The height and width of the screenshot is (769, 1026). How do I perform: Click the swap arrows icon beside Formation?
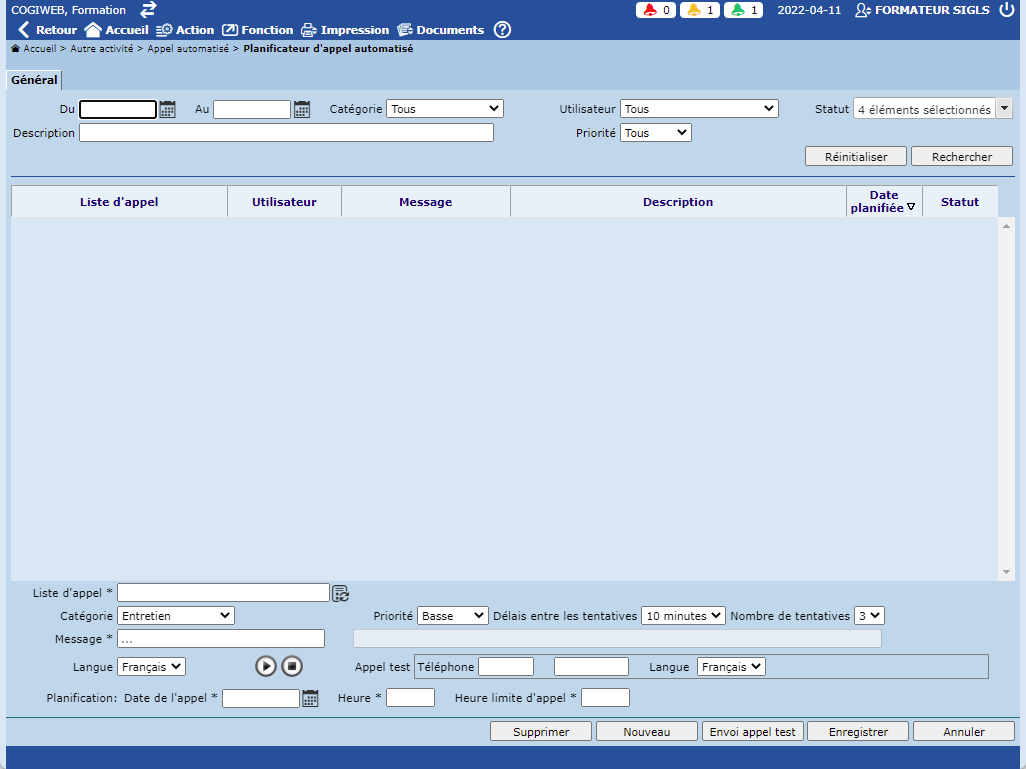click(x=148, y=10)
